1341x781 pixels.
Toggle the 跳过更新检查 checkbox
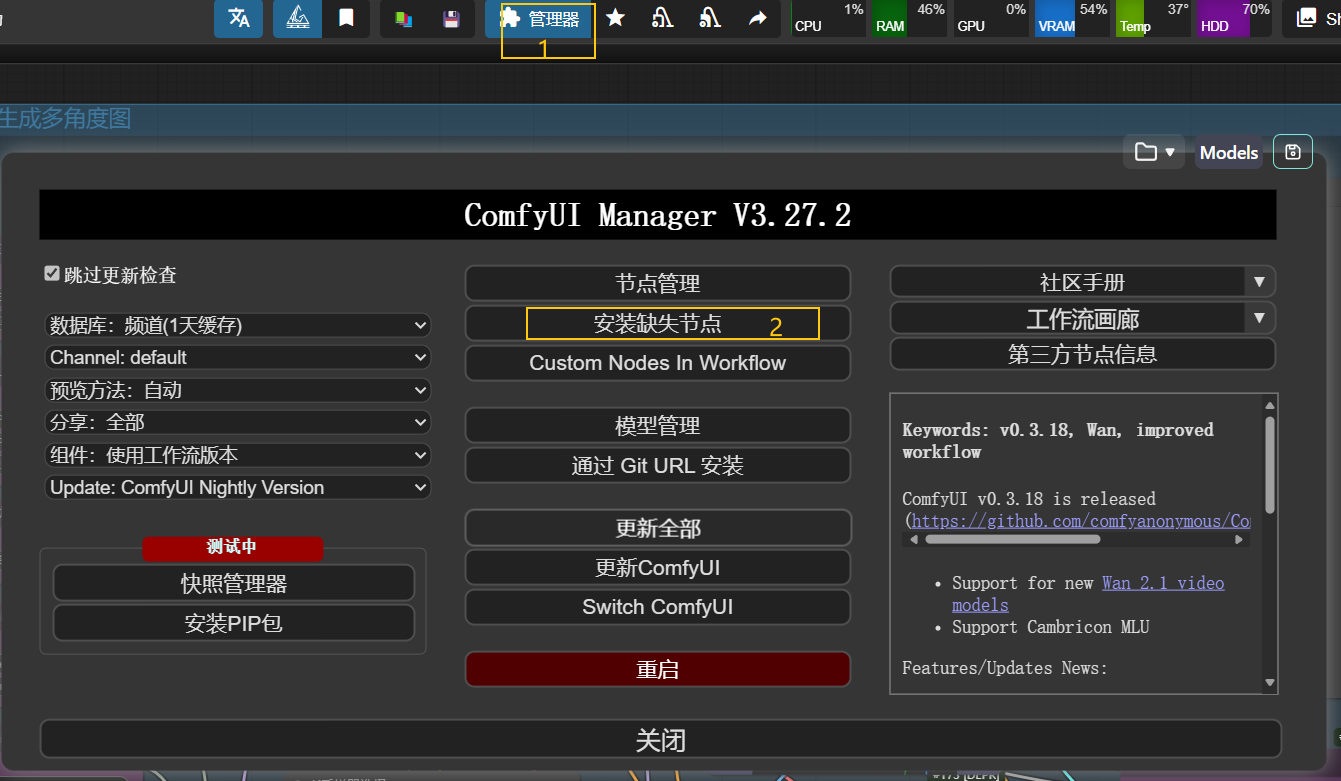click(x=52, y=273)
